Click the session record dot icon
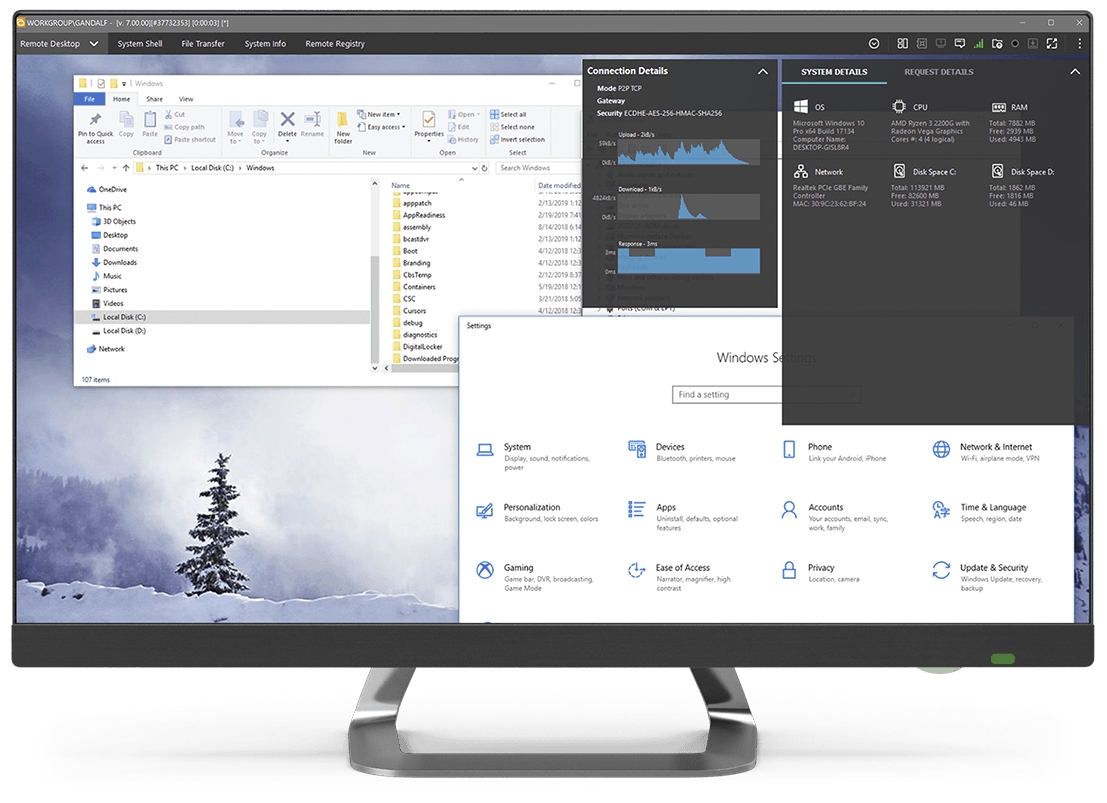1107x803 pixels. tap(1015, 44)
